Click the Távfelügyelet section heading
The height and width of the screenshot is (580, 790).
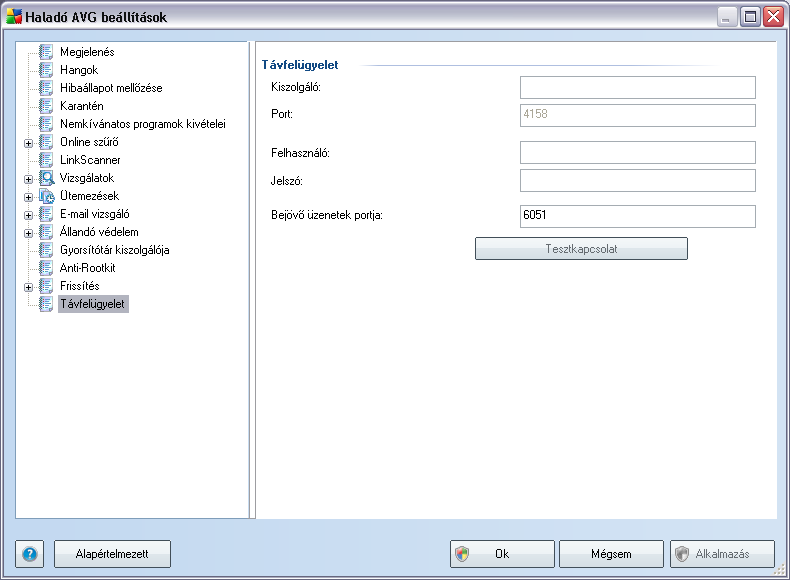(x=300, y=65)
